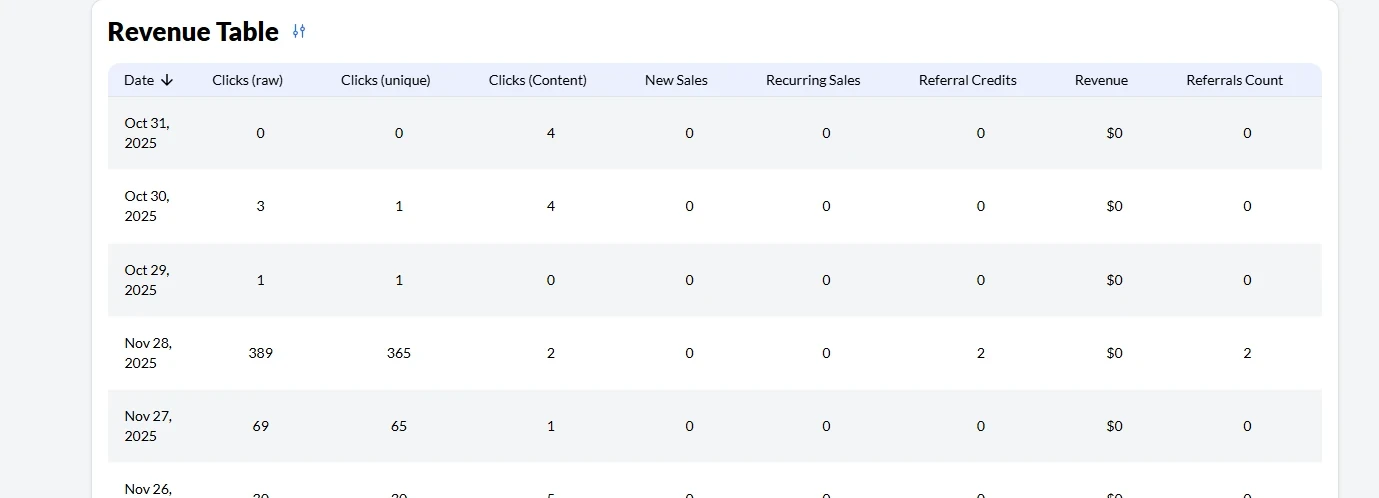Screen dimensions: 1379x498
Task: Sort by the Date column header
Action: point(139,80)
